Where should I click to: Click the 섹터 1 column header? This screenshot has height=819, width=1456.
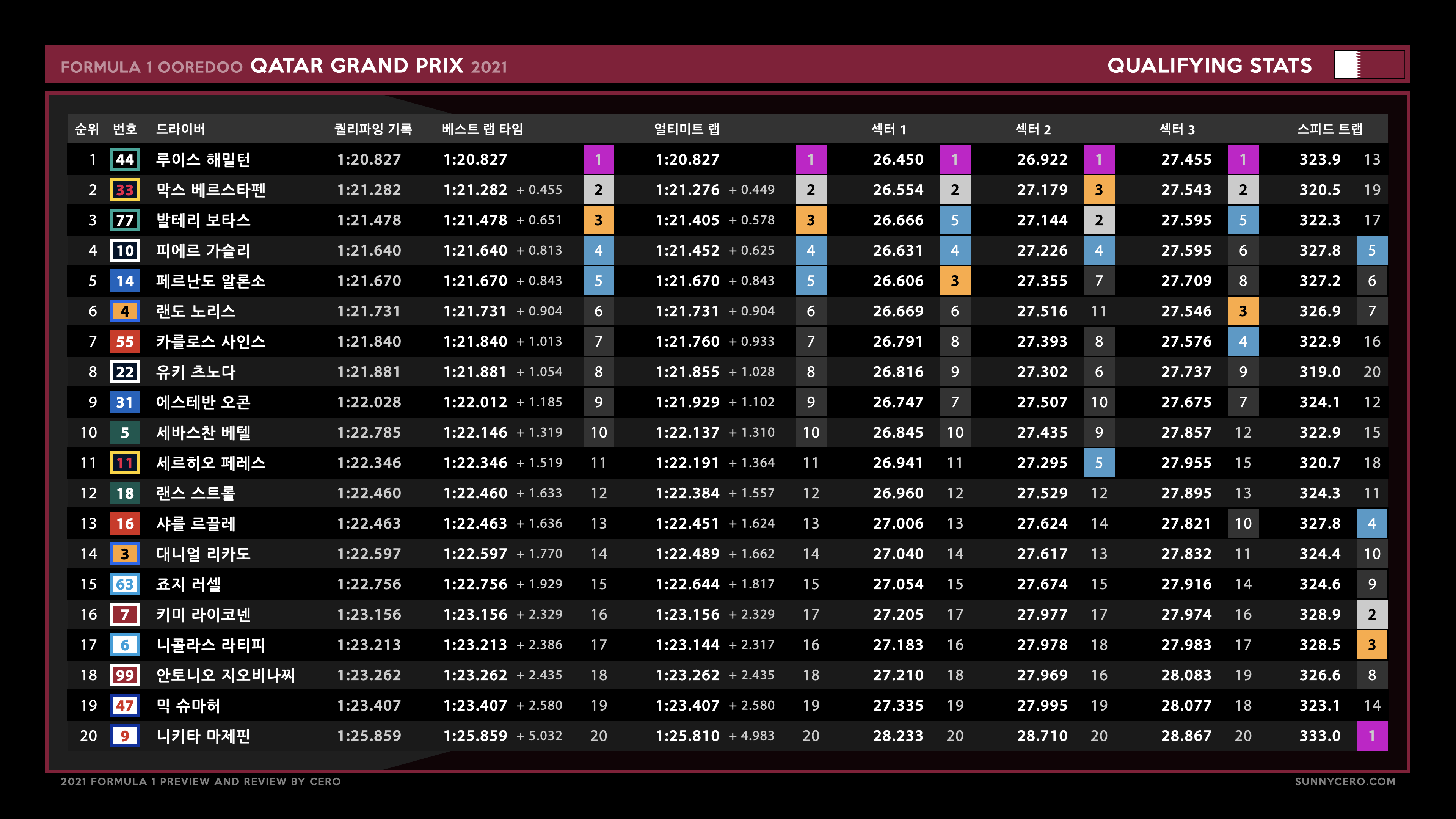888,129
